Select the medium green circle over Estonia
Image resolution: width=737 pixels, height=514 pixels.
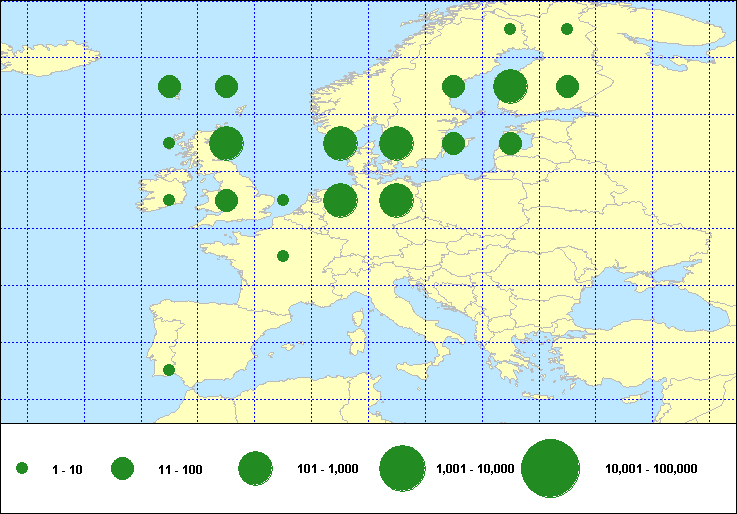[x=510, y=143]
